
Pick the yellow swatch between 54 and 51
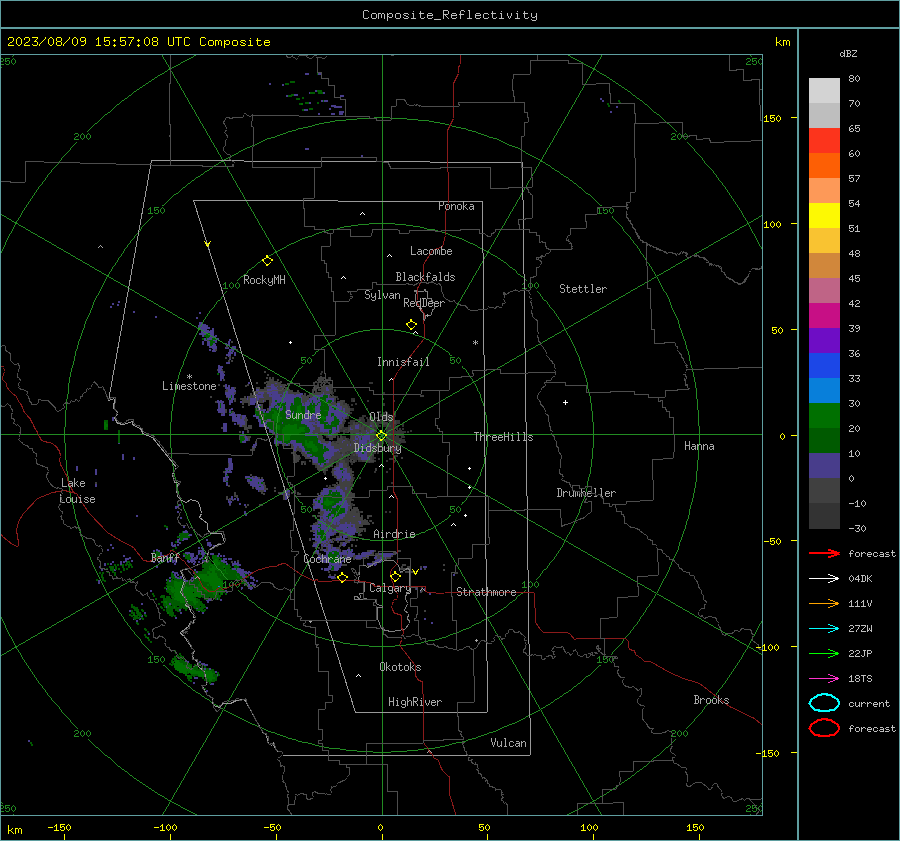(824, 215)
